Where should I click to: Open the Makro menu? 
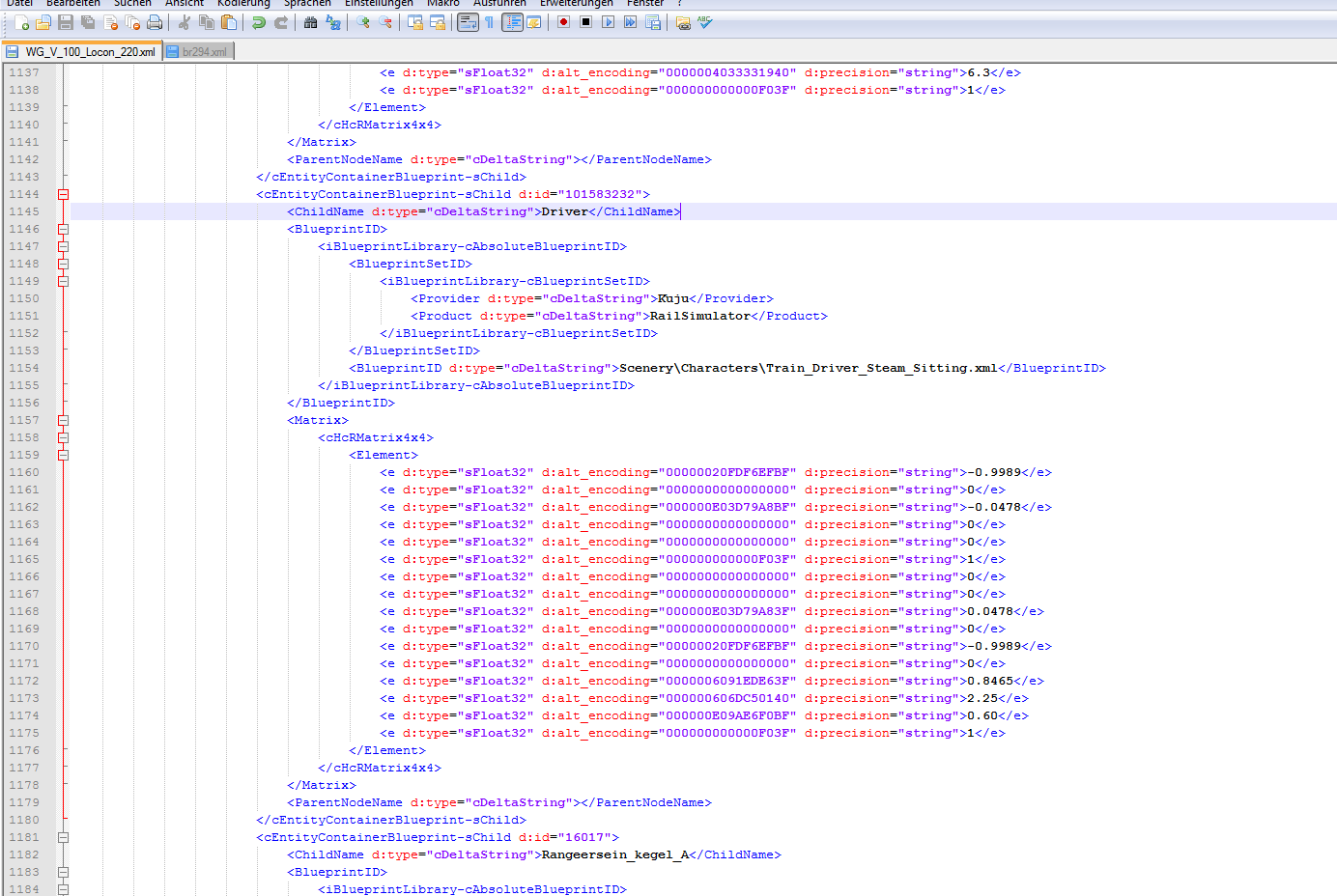443,4
